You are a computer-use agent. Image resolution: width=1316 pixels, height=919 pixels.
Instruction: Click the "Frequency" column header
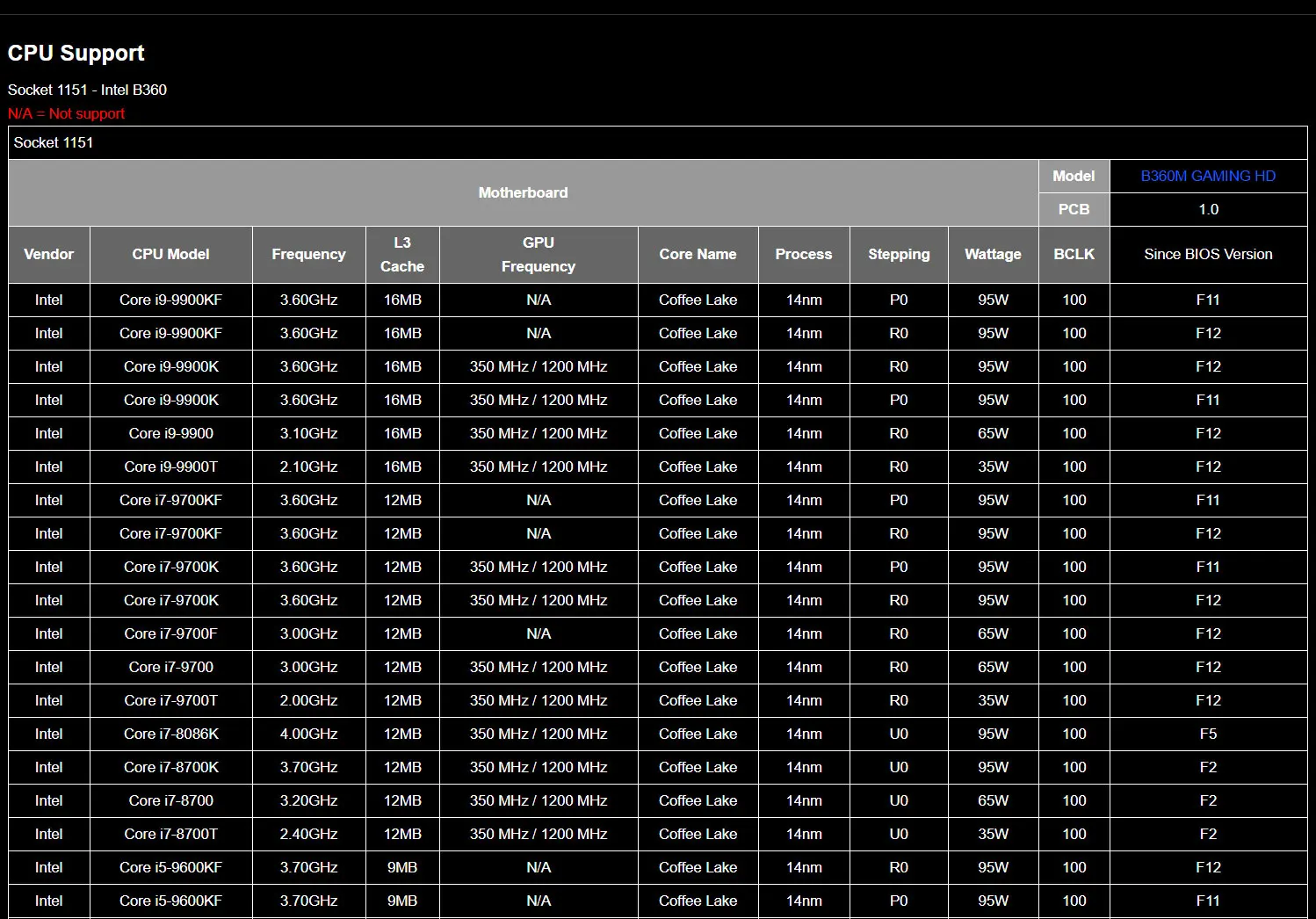pos(309,254)
